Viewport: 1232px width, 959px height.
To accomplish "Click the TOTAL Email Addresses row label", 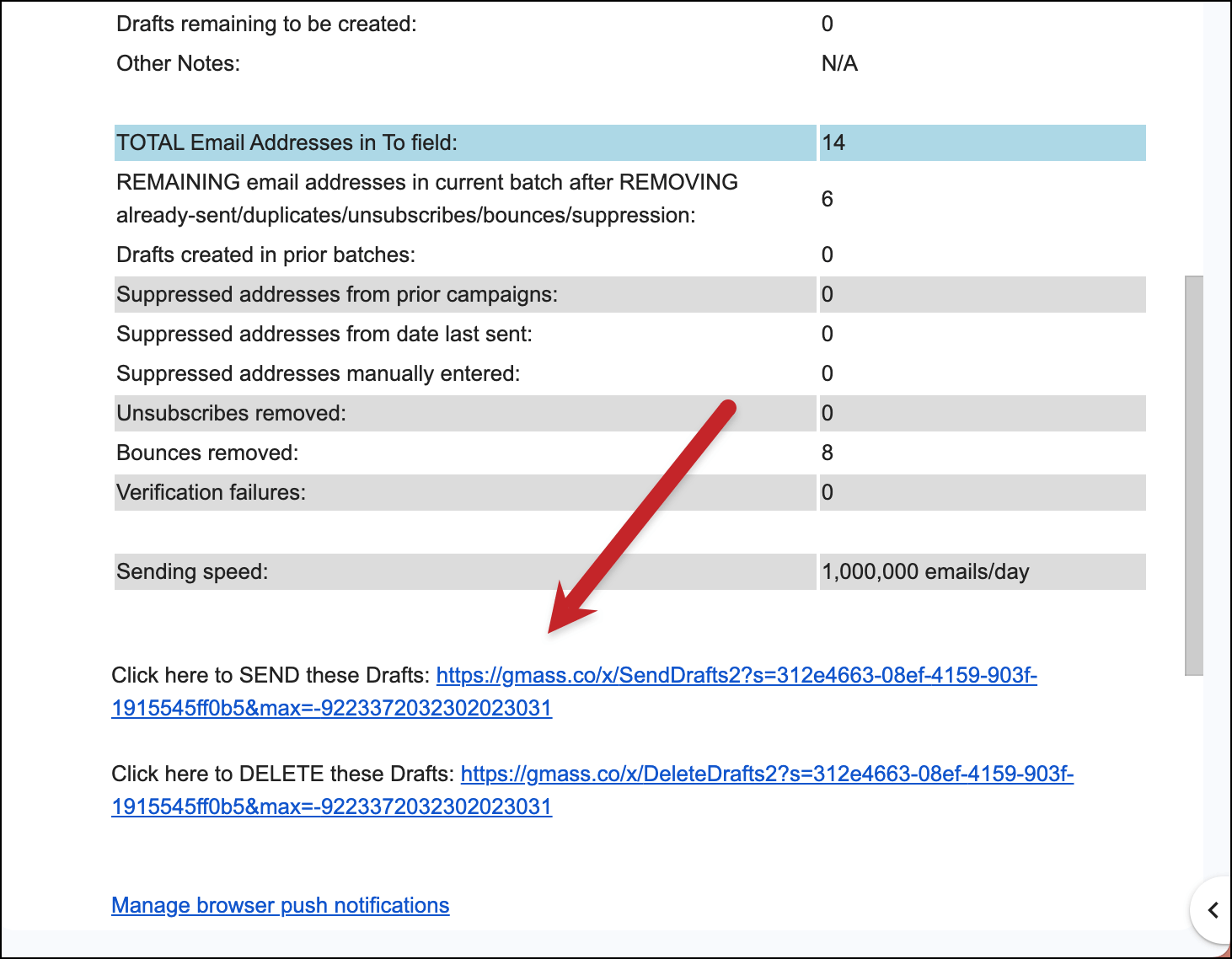I will coord(287,142).
